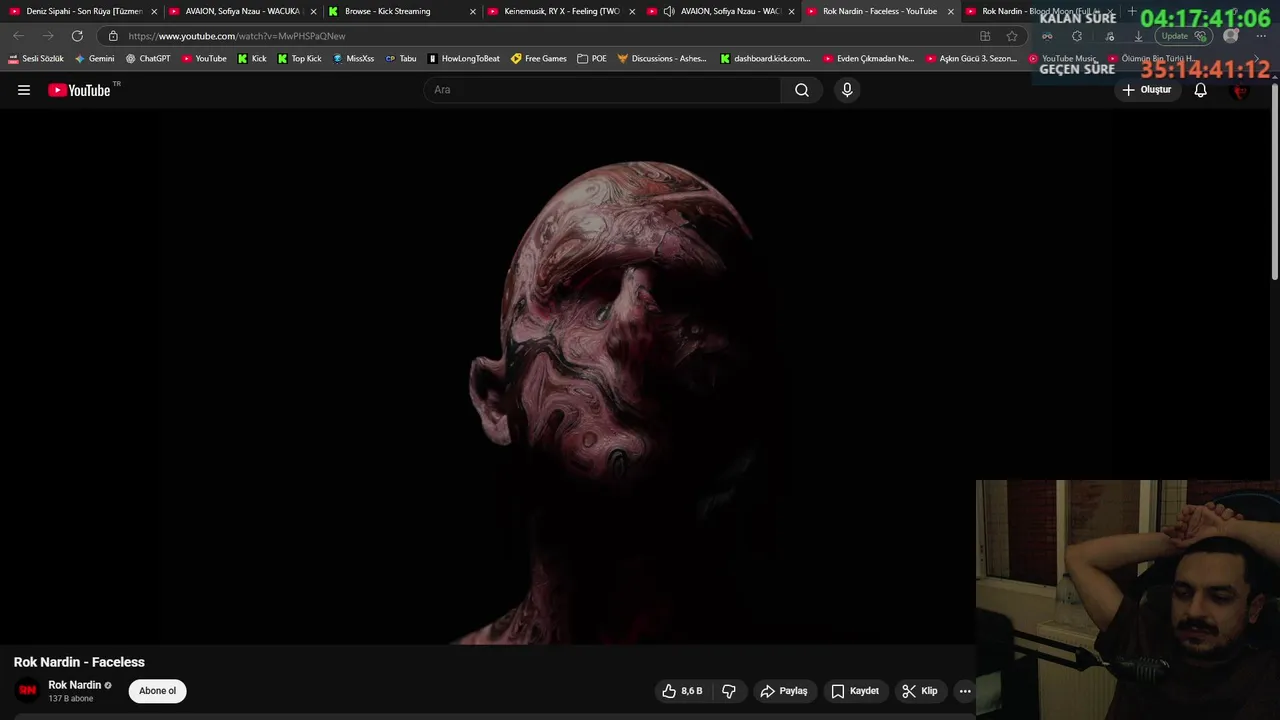Open the Free Games bookmark
Image resolution: width=1280 pixels, height=720 pixels.
(x=538, y=59)
